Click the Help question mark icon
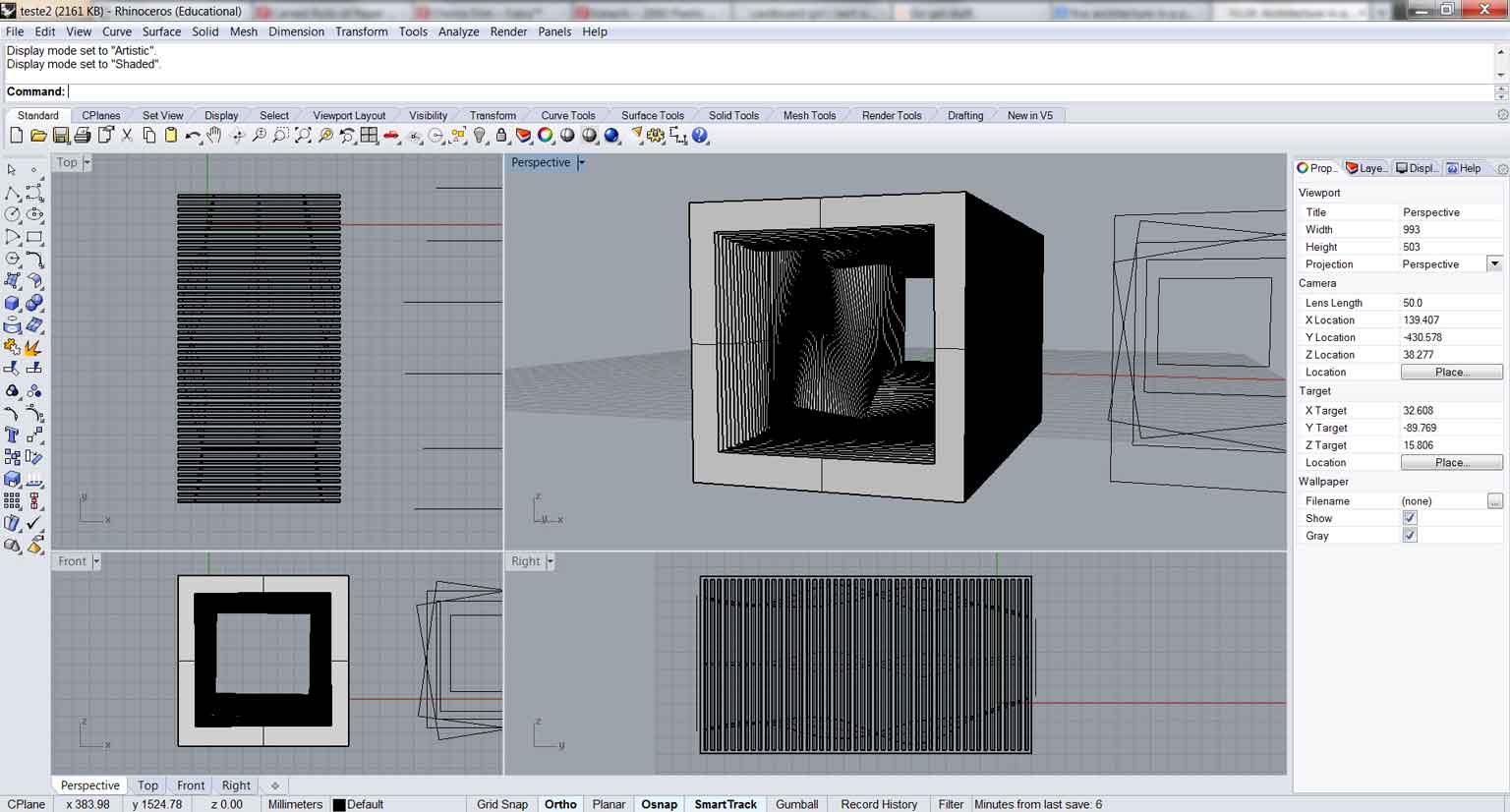 click(x=700, y=136)
